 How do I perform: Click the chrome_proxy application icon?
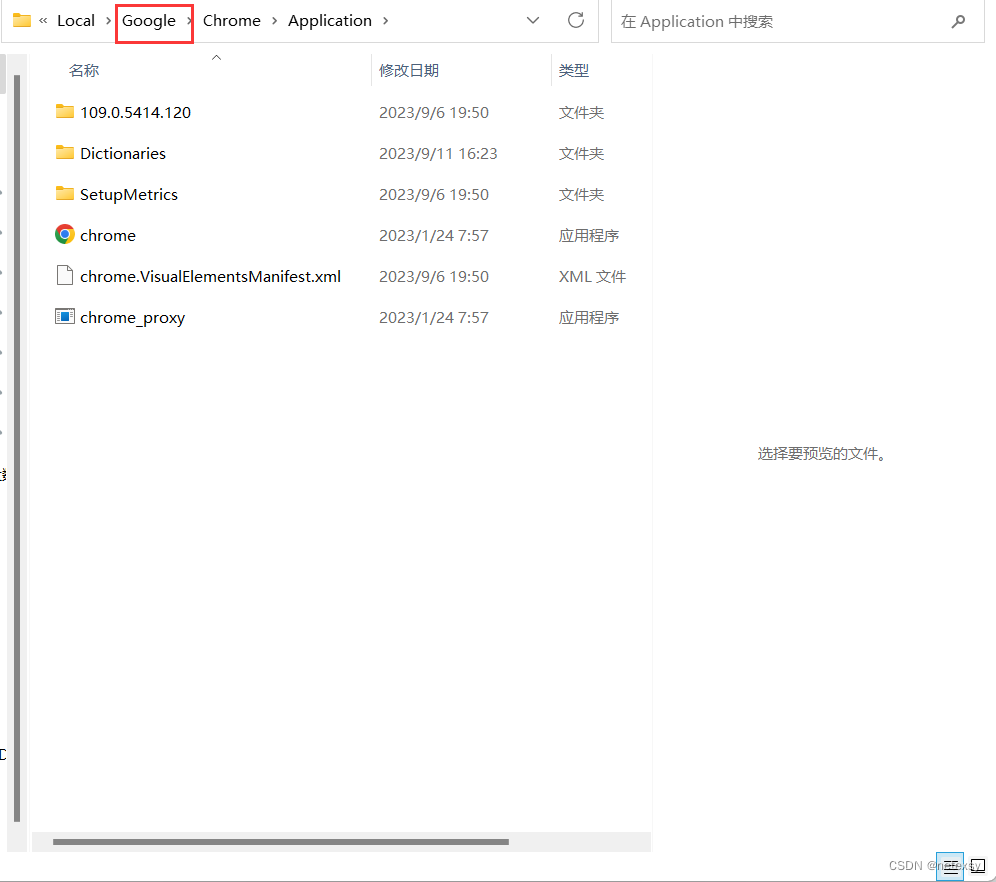point(65,316)
